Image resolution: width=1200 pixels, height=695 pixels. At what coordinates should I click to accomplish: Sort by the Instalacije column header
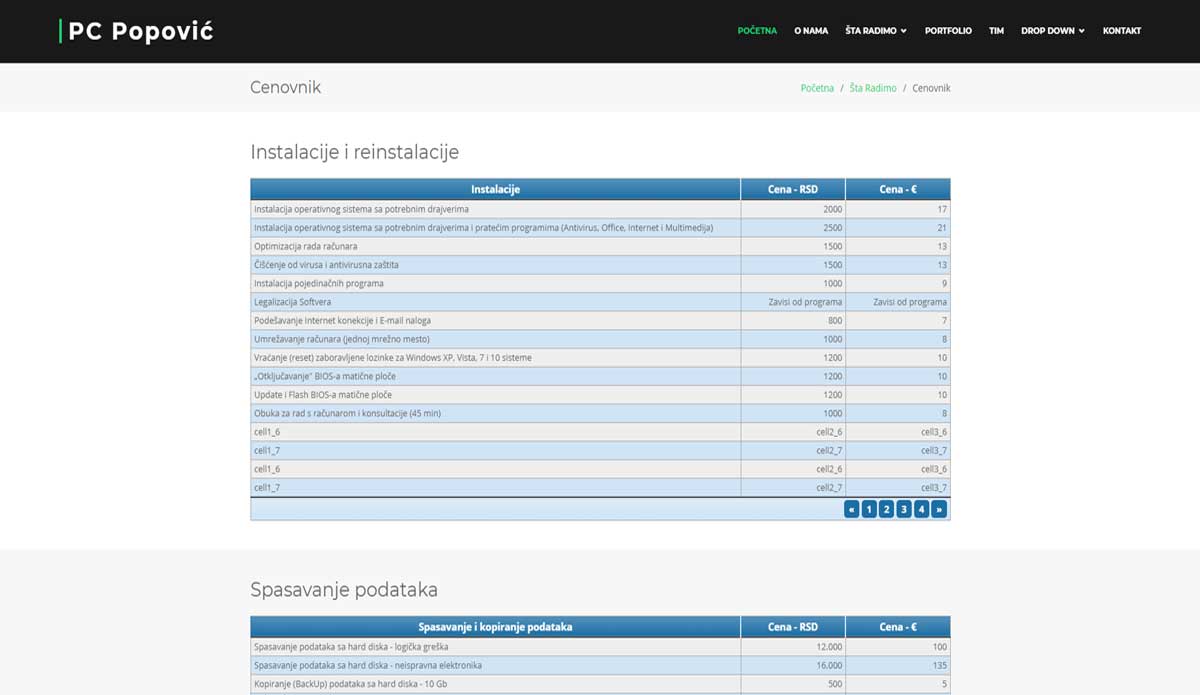coord(495,189)
